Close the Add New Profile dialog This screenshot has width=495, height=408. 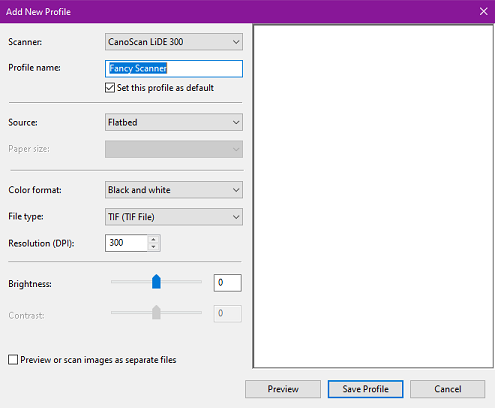pos(484,11)
